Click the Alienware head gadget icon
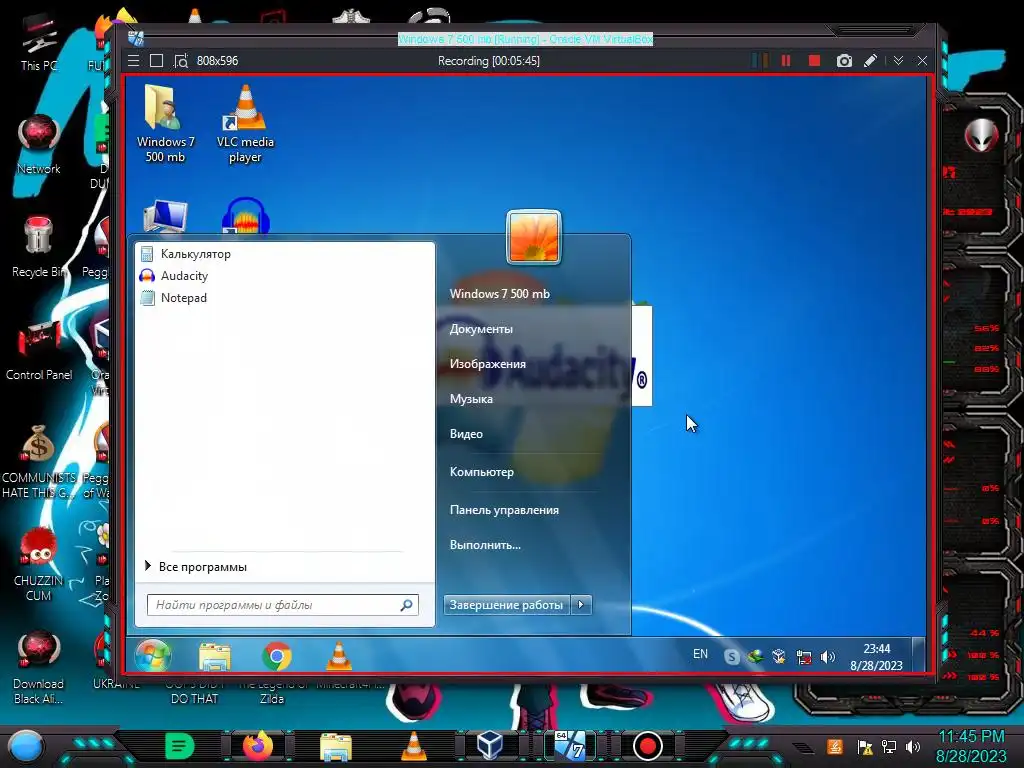This screenshot has height=768, width=1024. click(x=982, y=135)
